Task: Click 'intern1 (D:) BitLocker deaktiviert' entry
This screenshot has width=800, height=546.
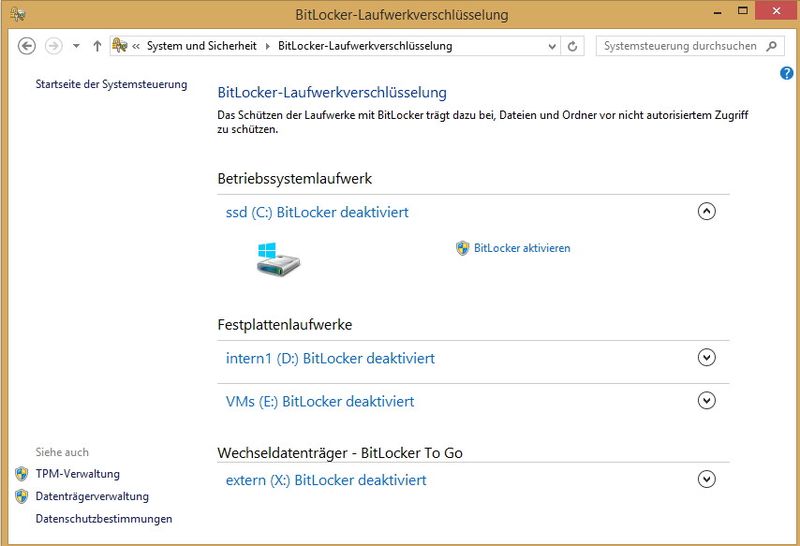Action: click(x=330, y=358)
